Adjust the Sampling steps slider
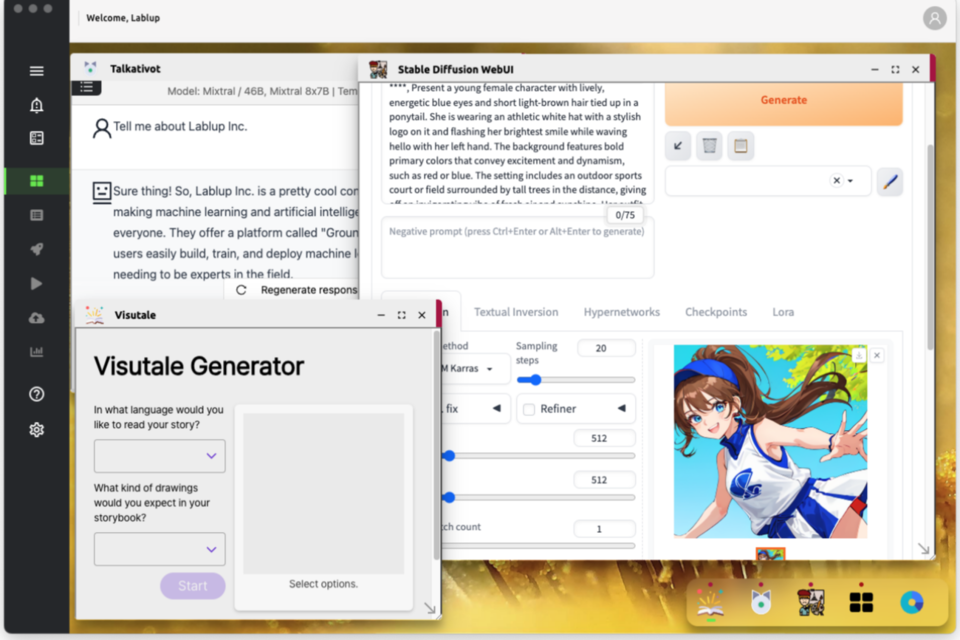 pos(535,380)
